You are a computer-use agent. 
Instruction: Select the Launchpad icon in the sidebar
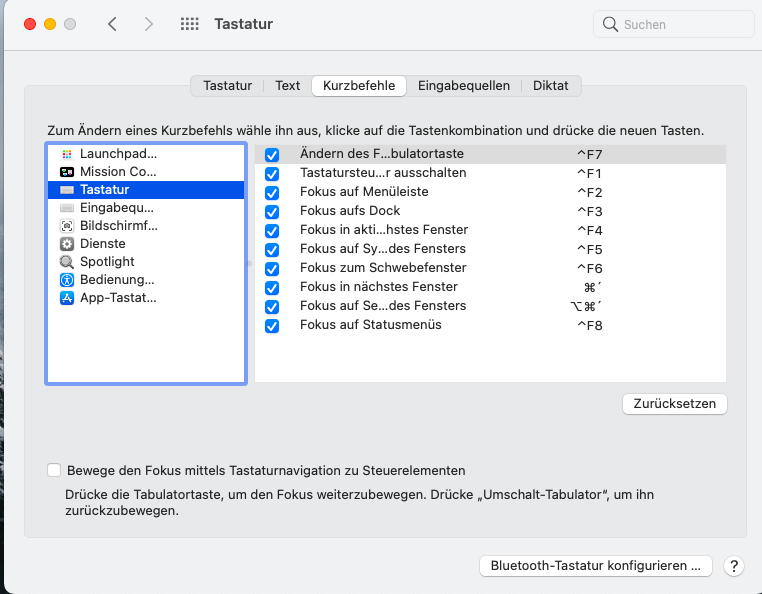coord(67,154)
